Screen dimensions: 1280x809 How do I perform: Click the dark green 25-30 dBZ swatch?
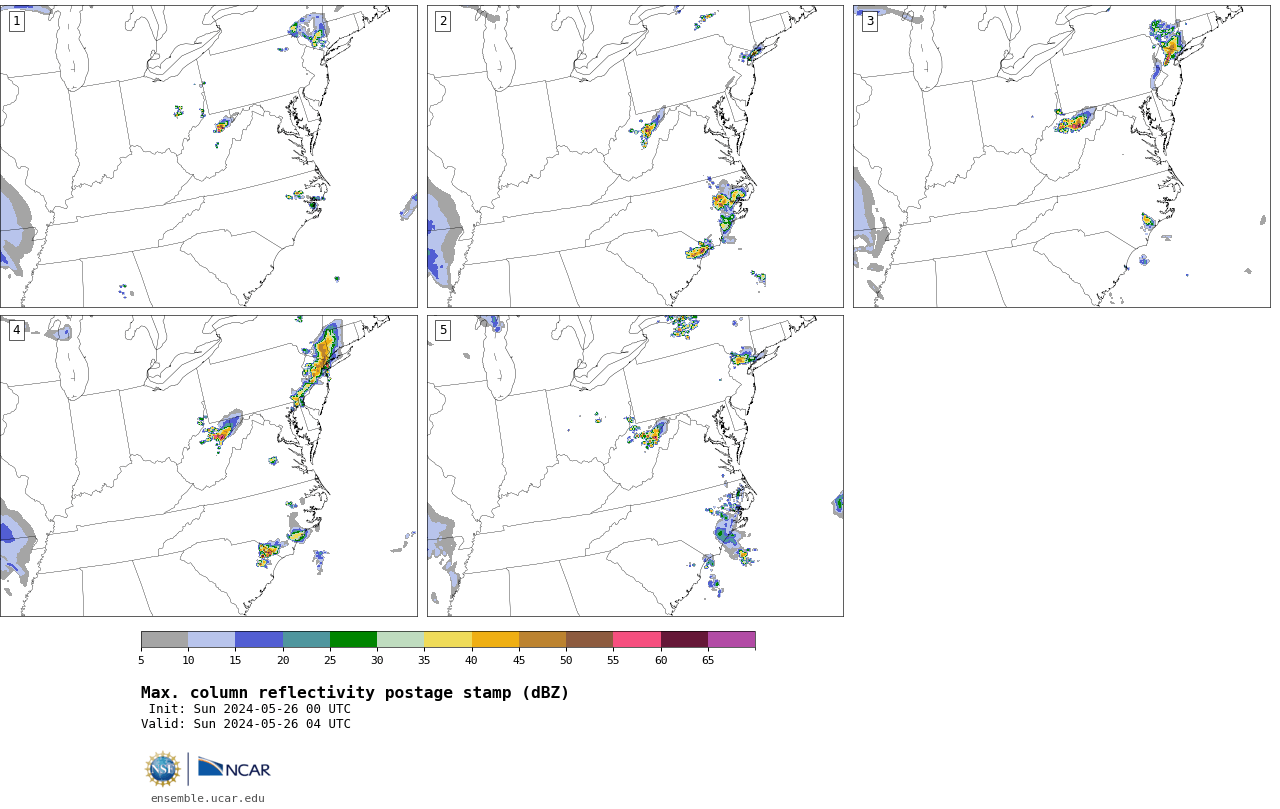point(353,640)
